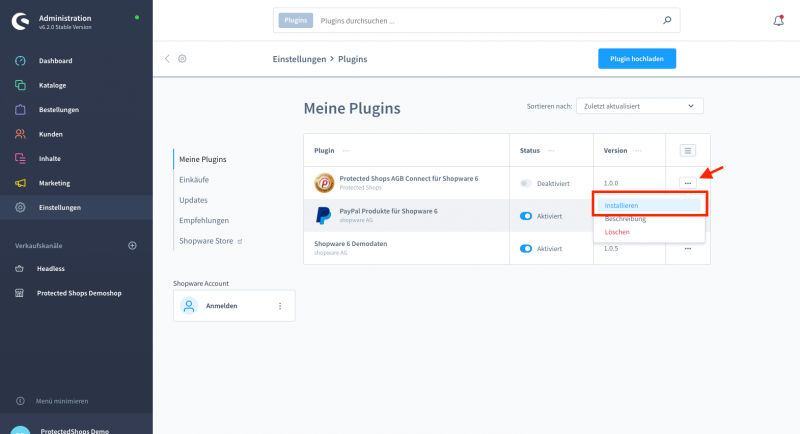Click the Plugin hochladen button
This screenshot has height=434, width=800.
pyautogui.click(x=637, y=59)
